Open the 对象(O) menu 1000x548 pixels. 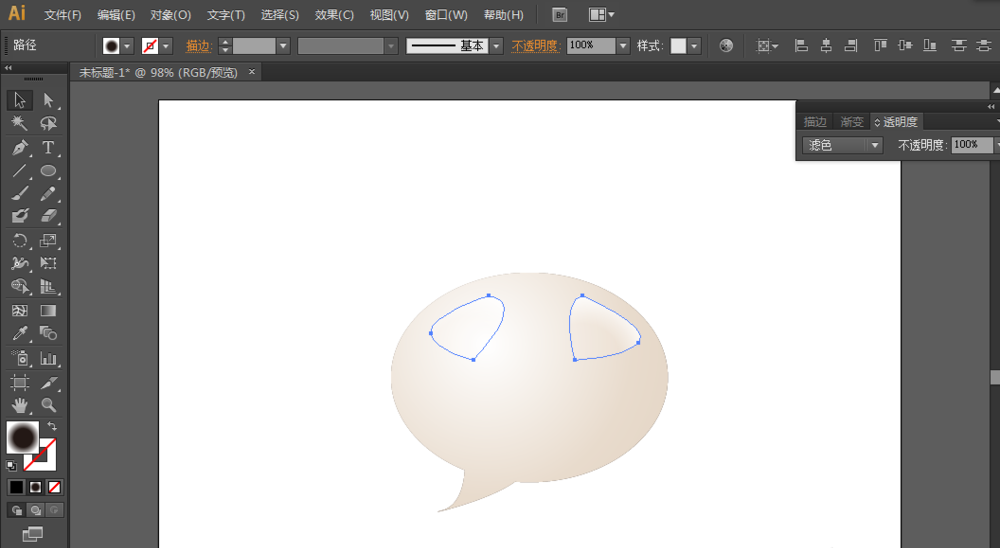pos(170,15)
